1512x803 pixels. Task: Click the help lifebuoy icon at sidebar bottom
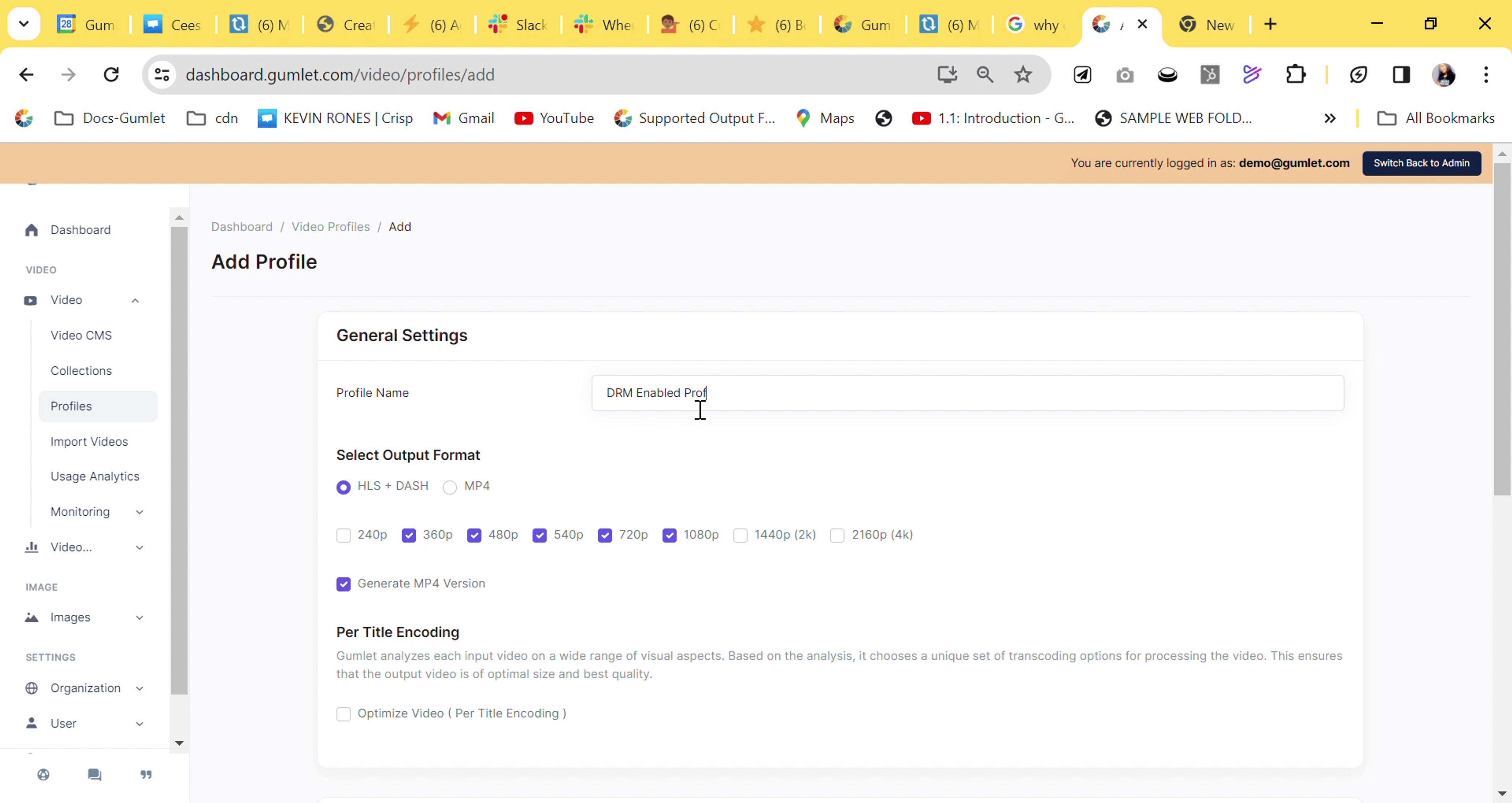click(x=43, y=775)
